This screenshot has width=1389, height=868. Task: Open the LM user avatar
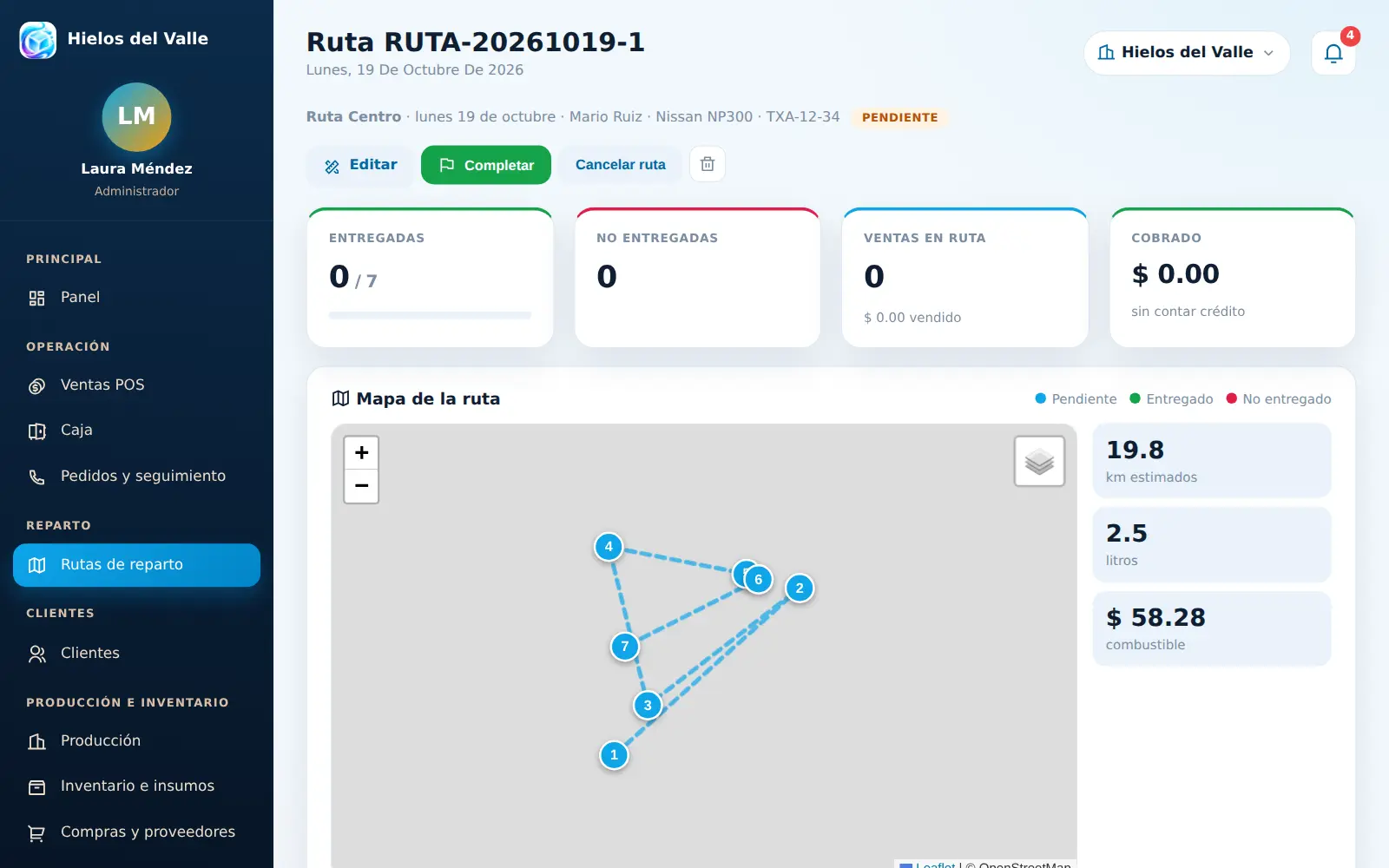(136, 116)
